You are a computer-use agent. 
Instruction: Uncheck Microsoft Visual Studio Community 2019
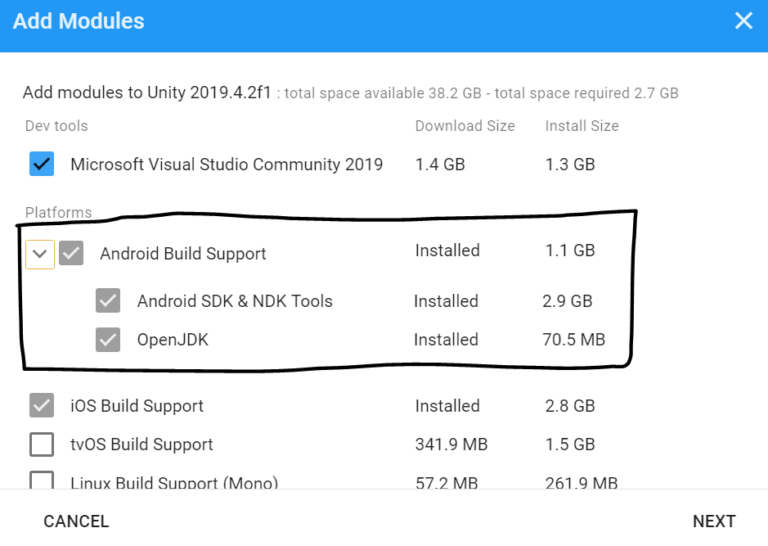pos(42,164)
